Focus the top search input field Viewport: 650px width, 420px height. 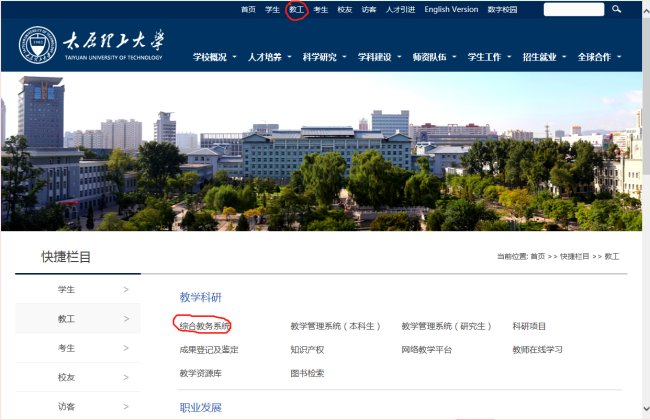574,10
